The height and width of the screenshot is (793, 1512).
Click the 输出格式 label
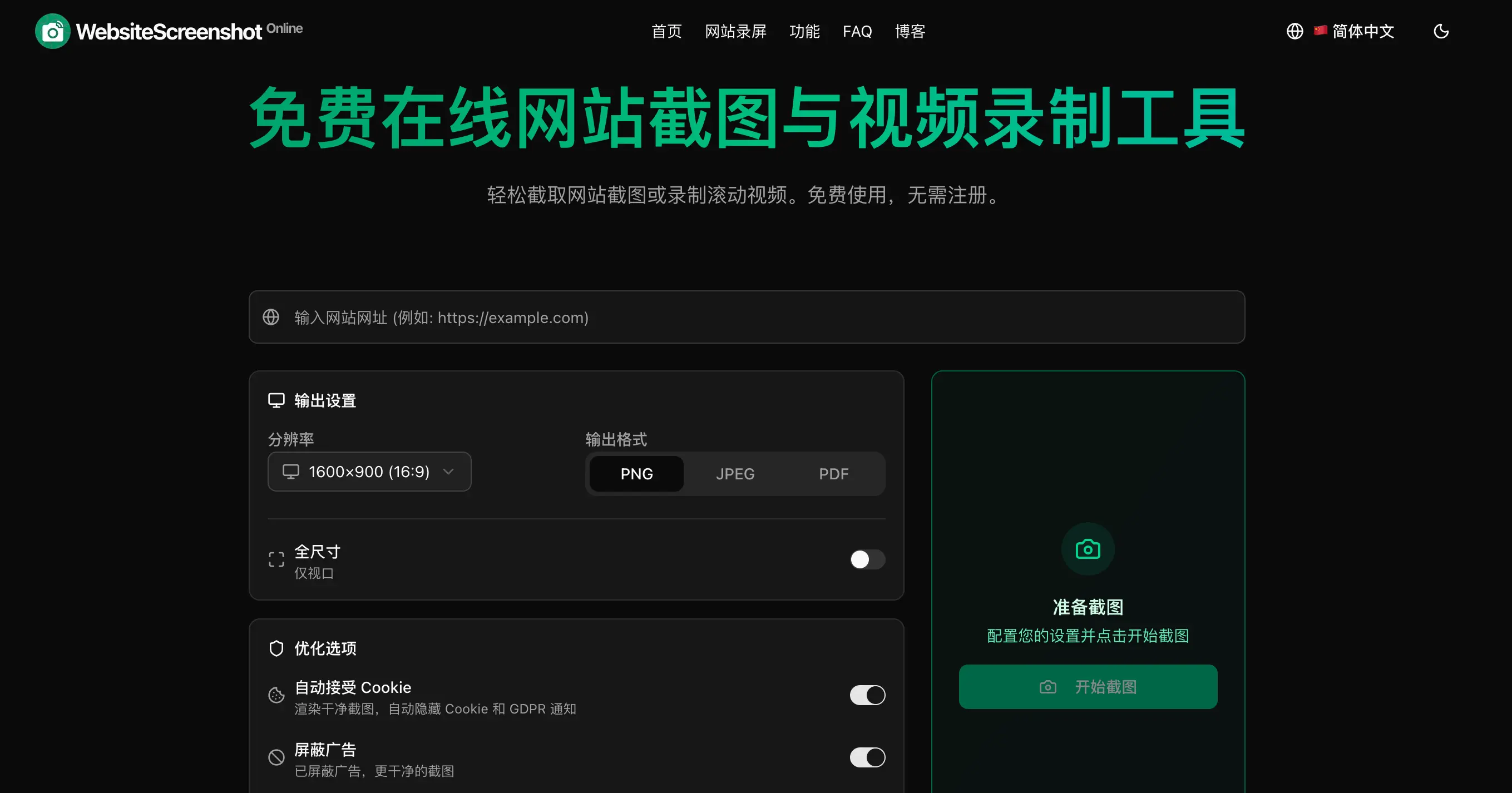pyautogui.click(x=616, y=439)
